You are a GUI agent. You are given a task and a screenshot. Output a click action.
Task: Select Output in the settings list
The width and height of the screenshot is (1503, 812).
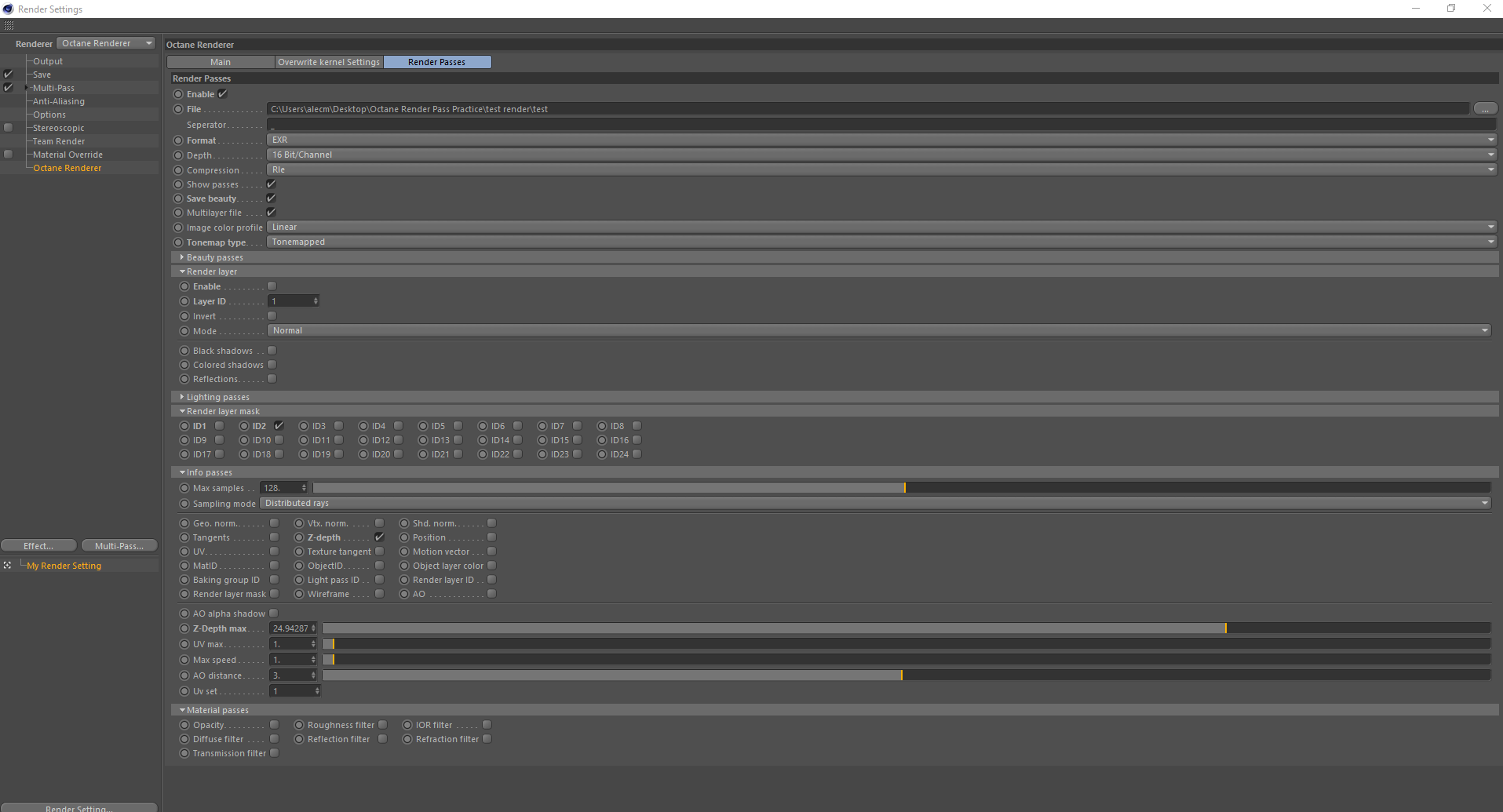[48, 61]
